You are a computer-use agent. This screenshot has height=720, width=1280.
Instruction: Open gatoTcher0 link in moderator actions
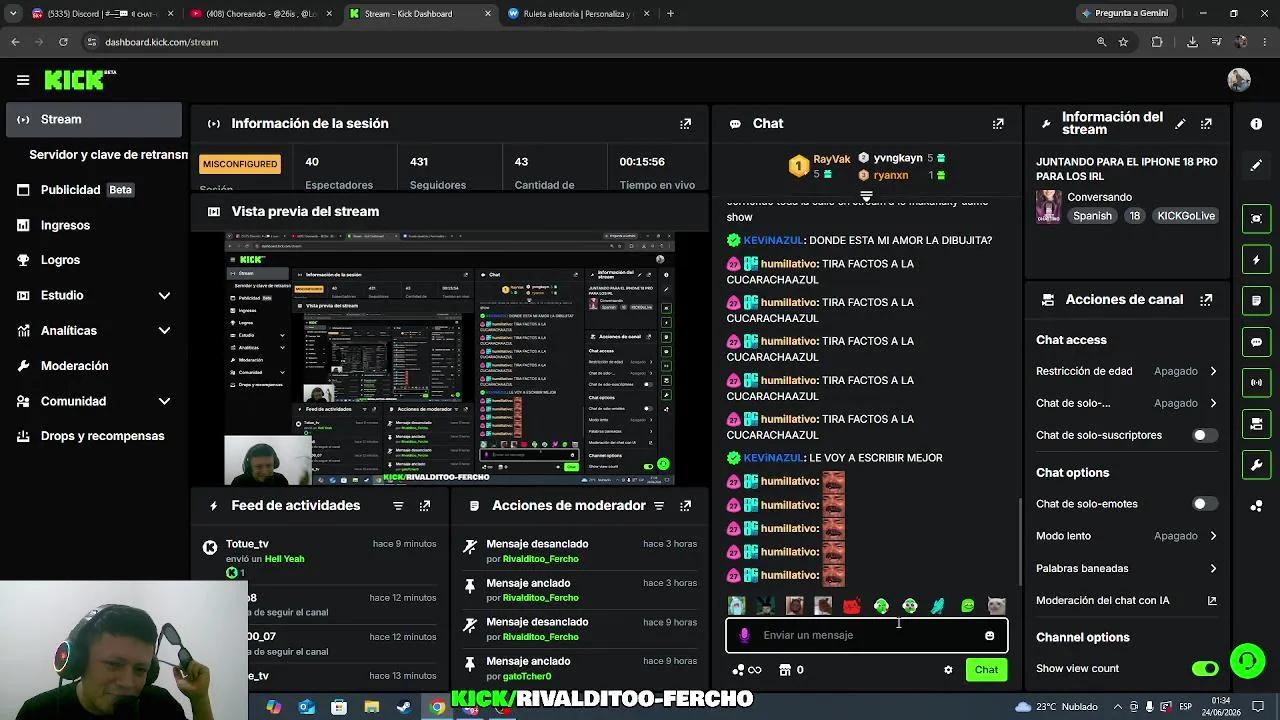coord(527,677)
